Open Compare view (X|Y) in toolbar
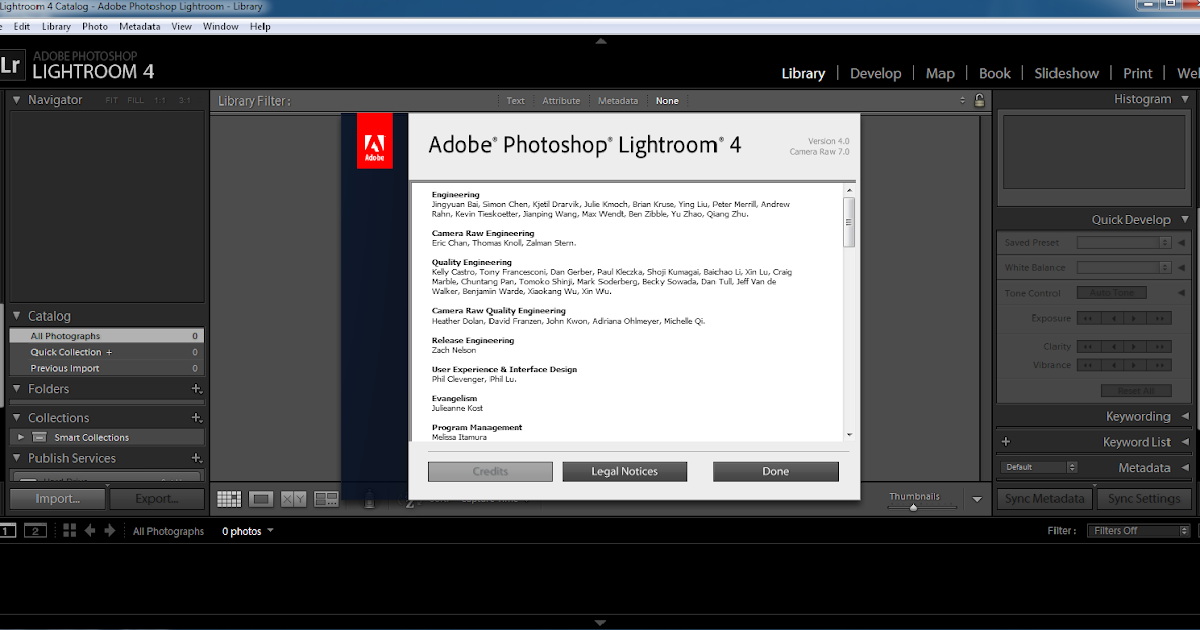This screenshot has width=1200, height=630. 294,498
